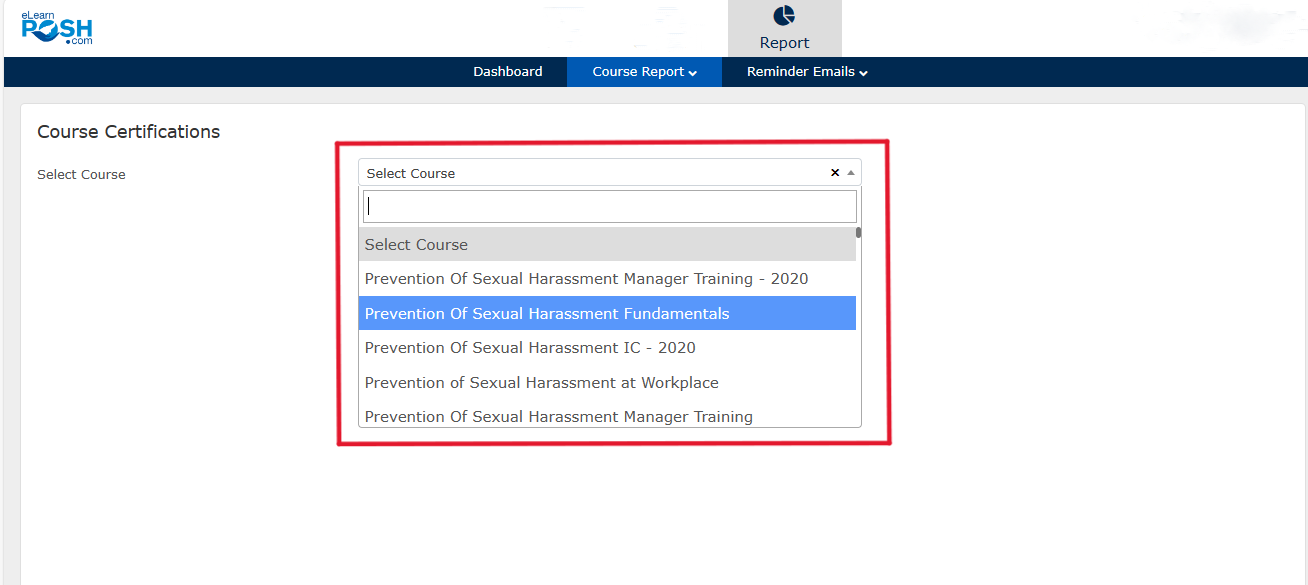Screen dimensions: 1308x585
Task: Click the Select Course combo box field
Action: pos(590,173)
